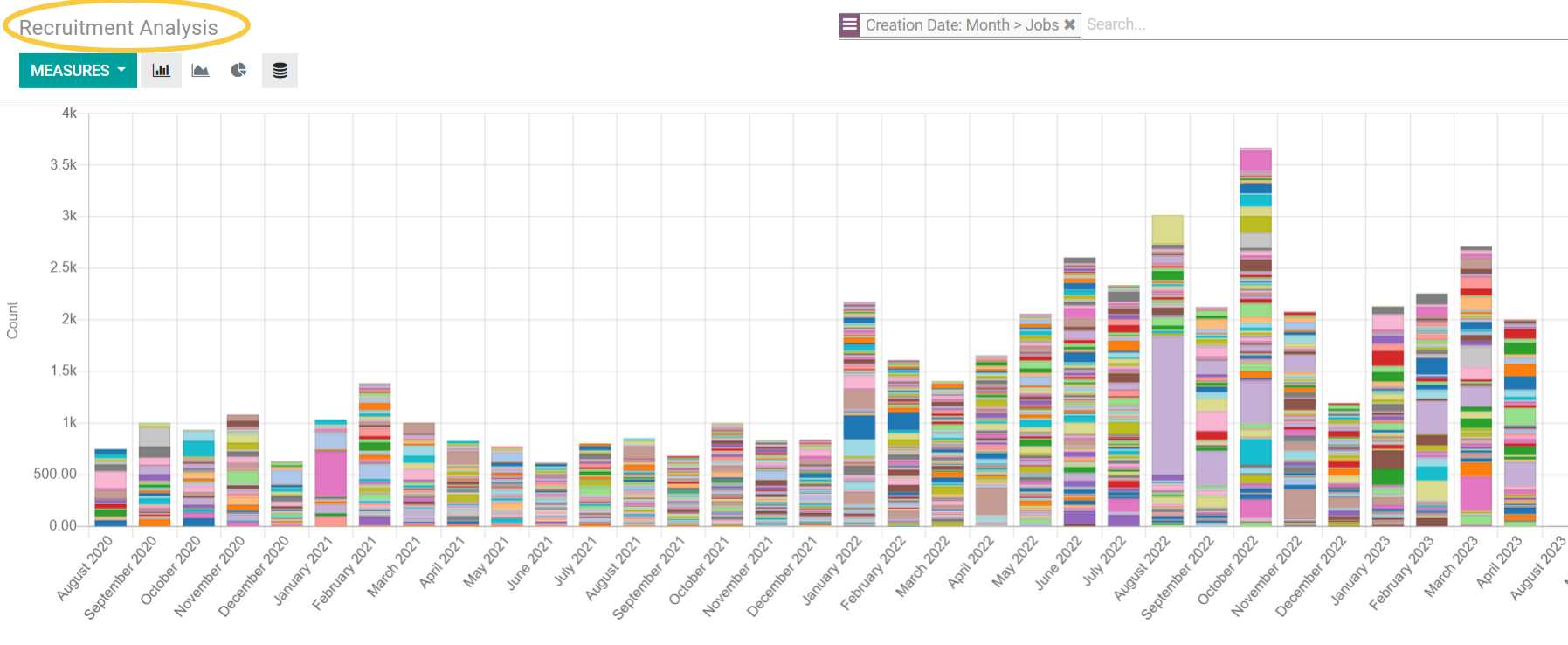Remove the Creation Date group filter
Image resolution: width=1568 pixels, height=645 pixels.
point(1069,25)
